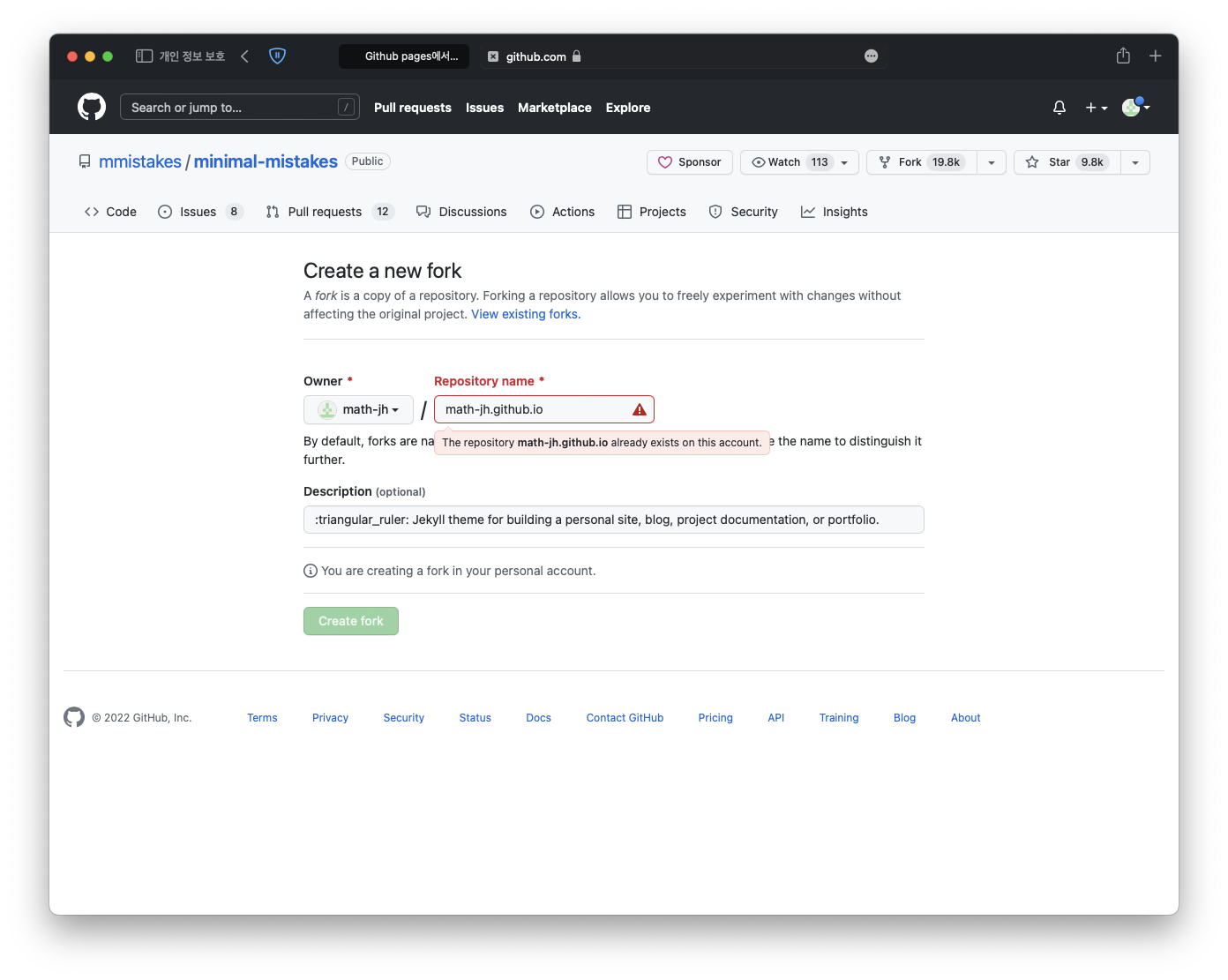
Task: Click the page options ellipsis in address bar
Action: [x=871, y=56]
